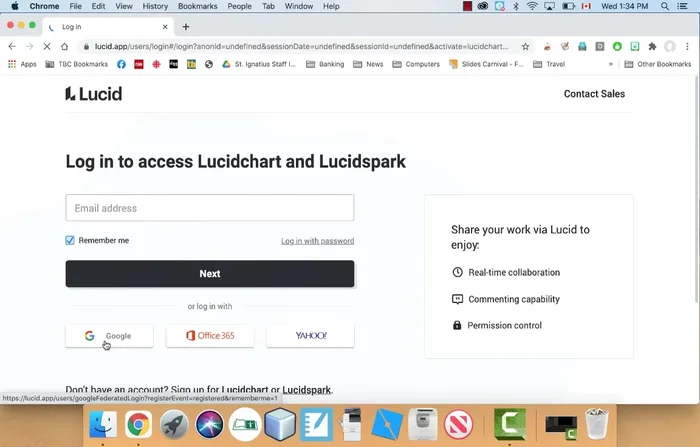Click the forward navigation arrow
Viewport: 700px width, 447px height.
29,46
